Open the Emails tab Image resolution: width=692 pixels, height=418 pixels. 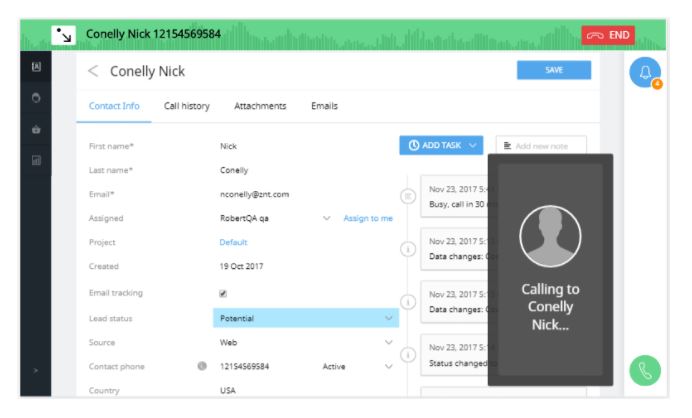coord(324,106)
